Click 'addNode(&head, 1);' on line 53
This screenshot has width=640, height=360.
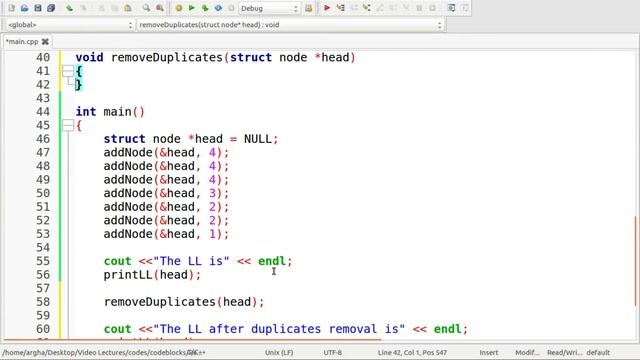(x=166, y=234)
